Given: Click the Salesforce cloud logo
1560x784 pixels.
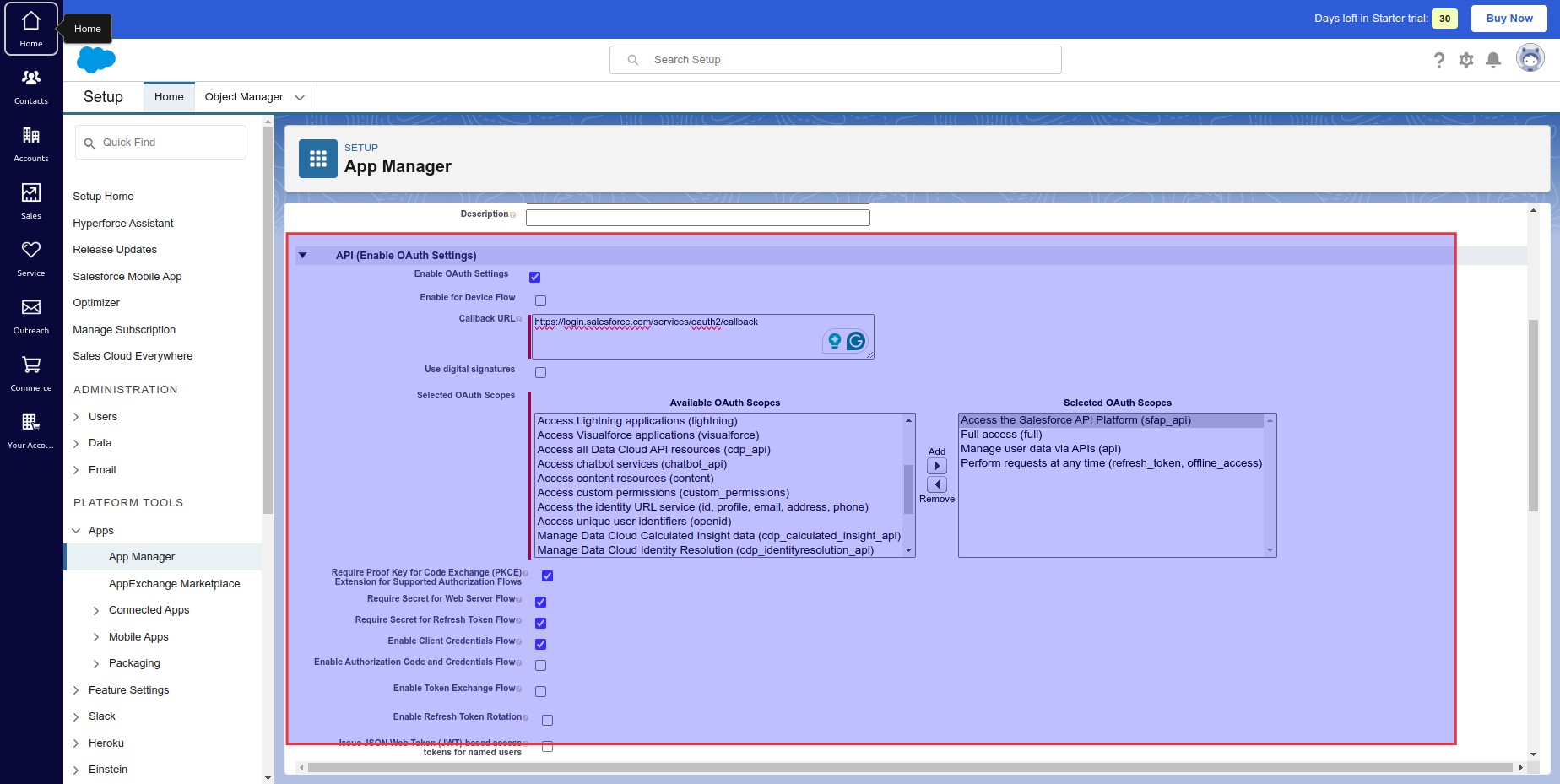Looking at the screenshot, I should coord(96,60).
